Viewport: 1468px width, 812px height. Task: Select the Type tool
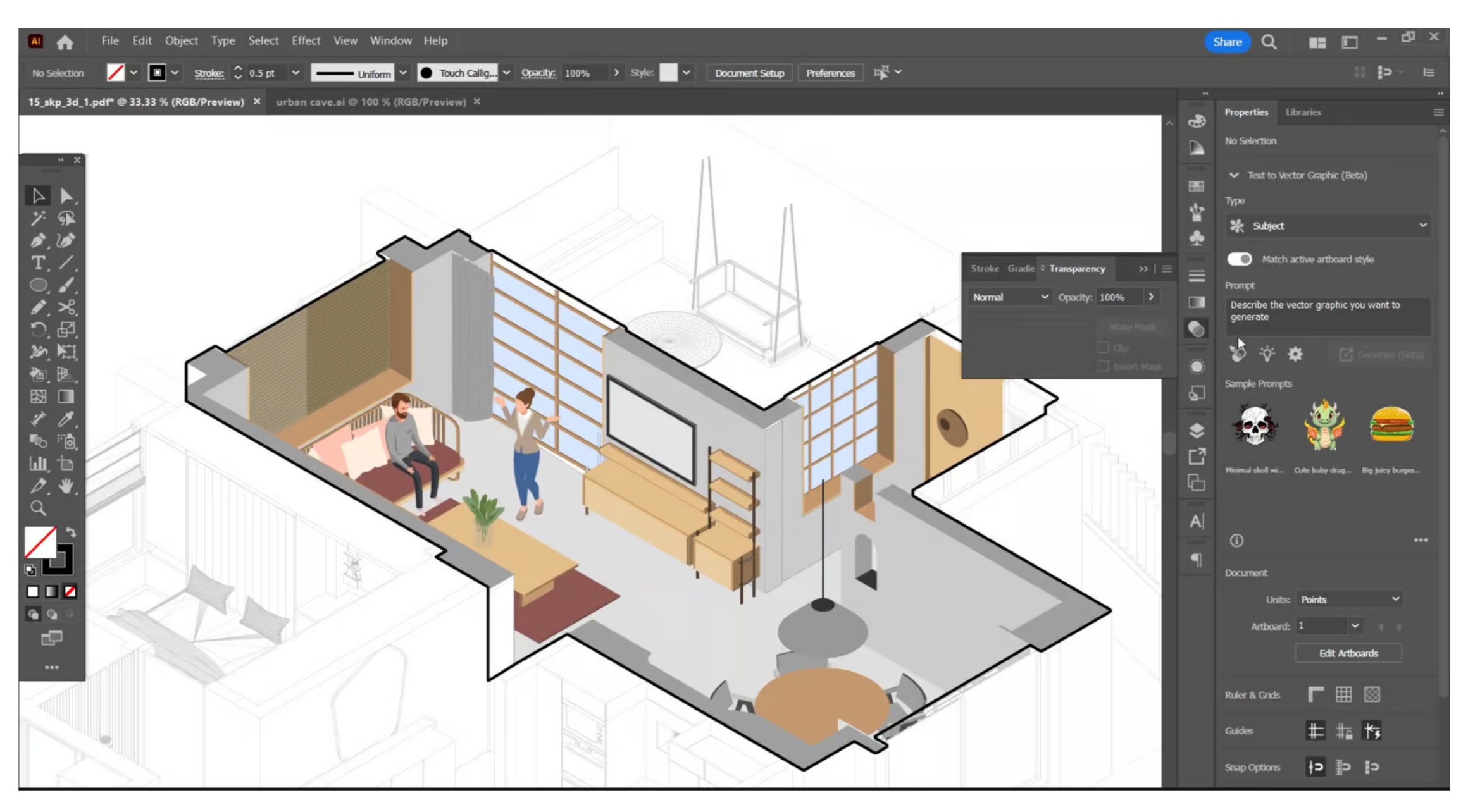point(38,262)
